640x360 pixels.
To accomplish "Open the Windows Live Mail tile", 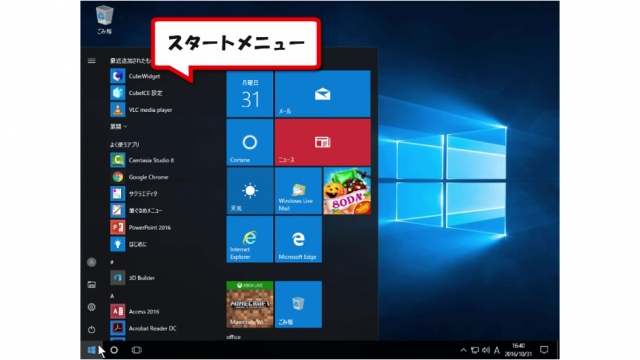I will click(x=298, y=191).
